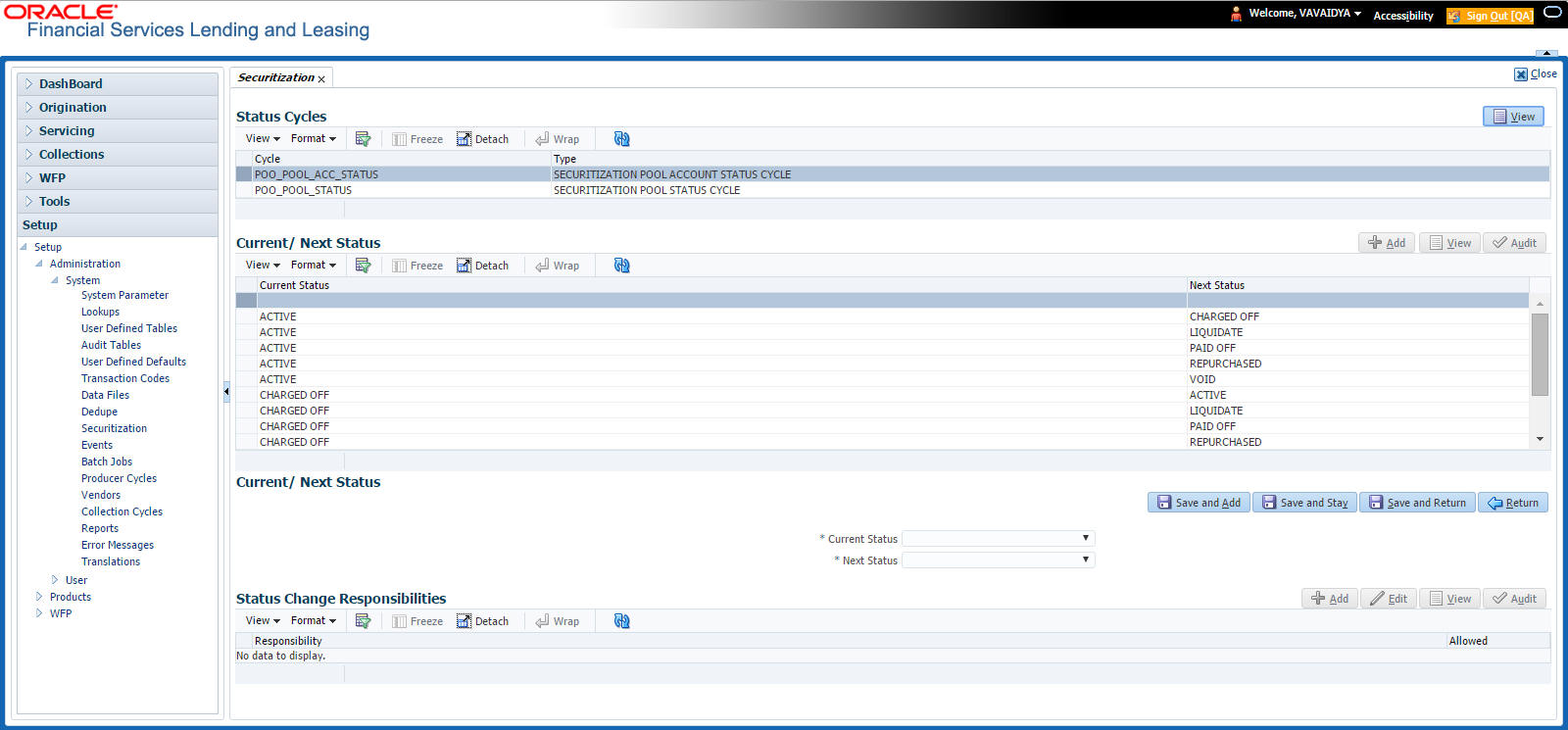The width and height of the screenshot is (1568, 730).
Task: Open System Parameter in setup tree
Action: coord(124,295)
